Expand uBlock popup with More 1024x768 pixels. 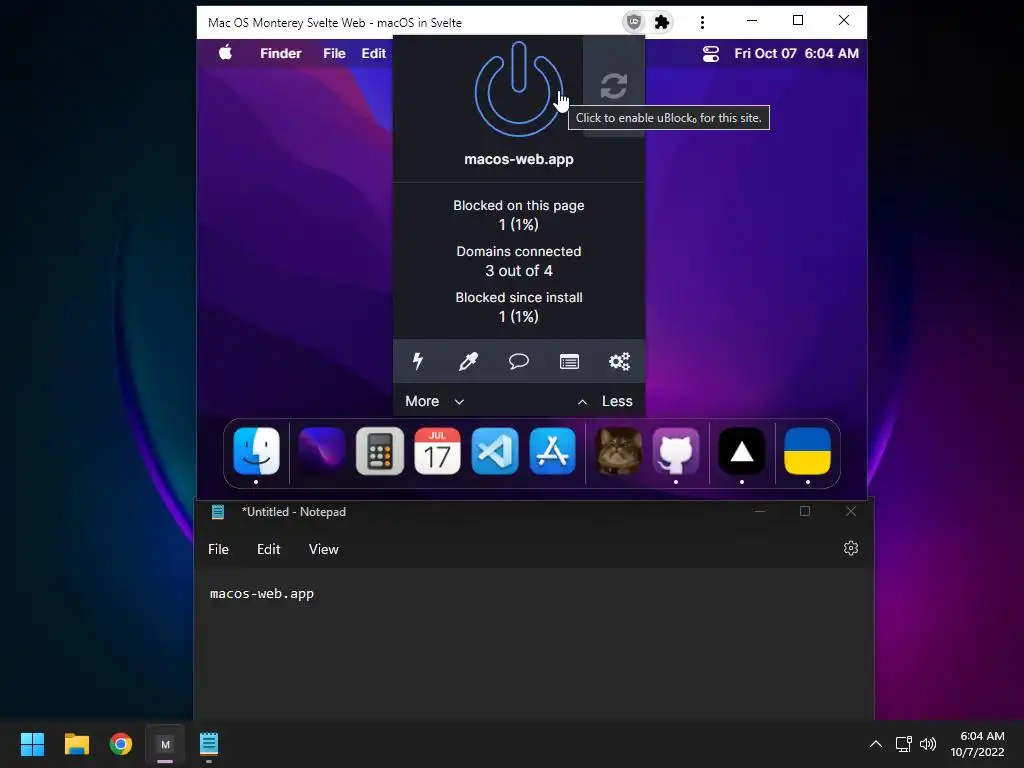pyautogui.click(x=434, y=401)
